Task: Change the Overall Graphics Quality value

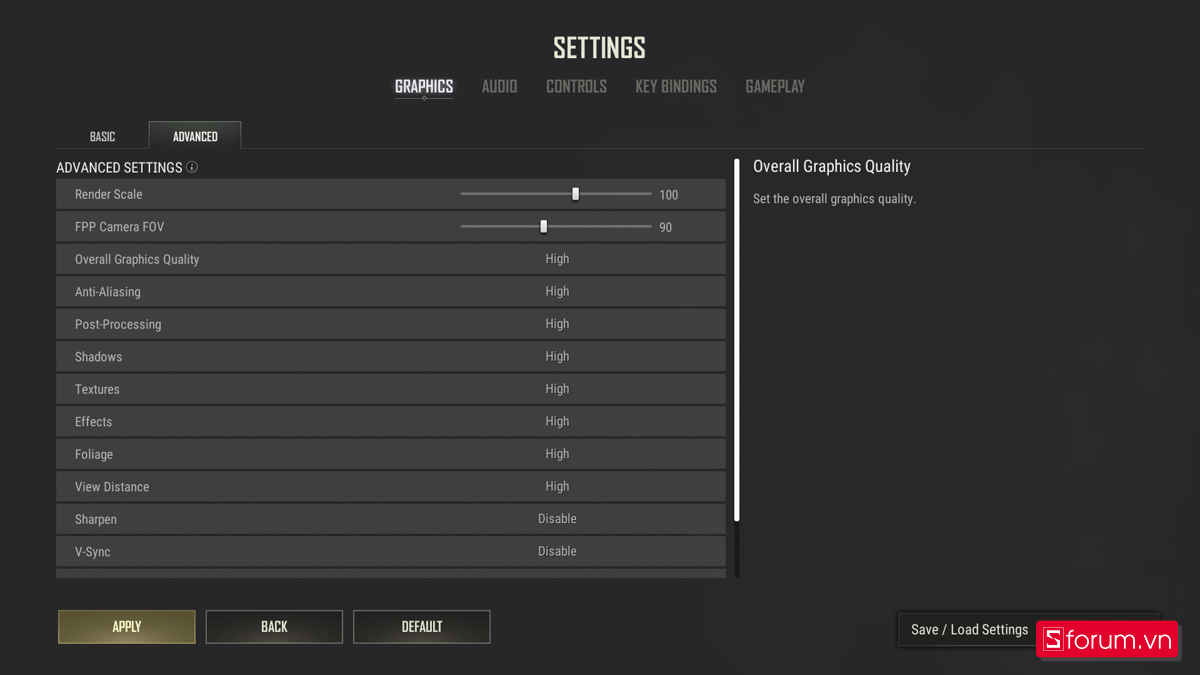Action: tap(557, 259)
